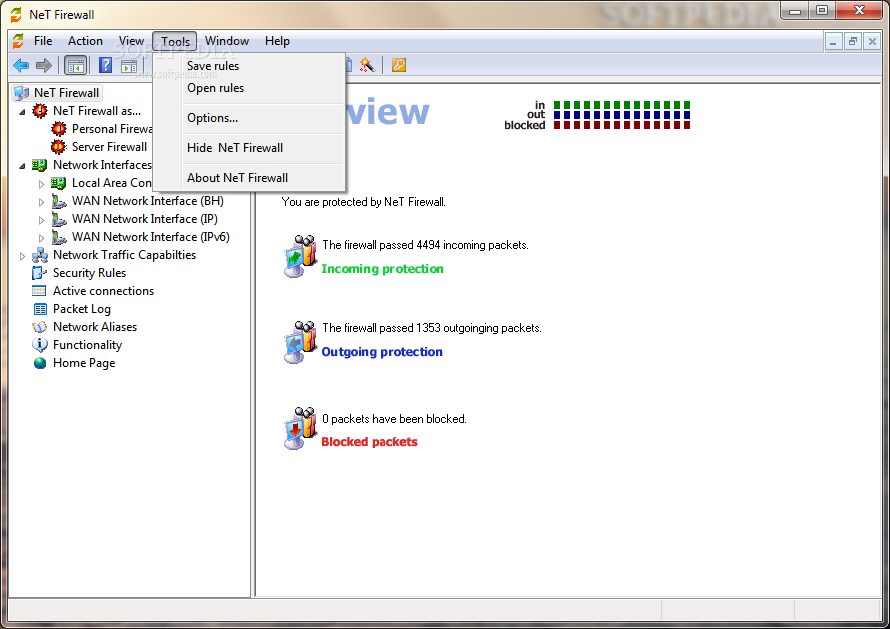Open the Window menu

[x=227, y=41]
